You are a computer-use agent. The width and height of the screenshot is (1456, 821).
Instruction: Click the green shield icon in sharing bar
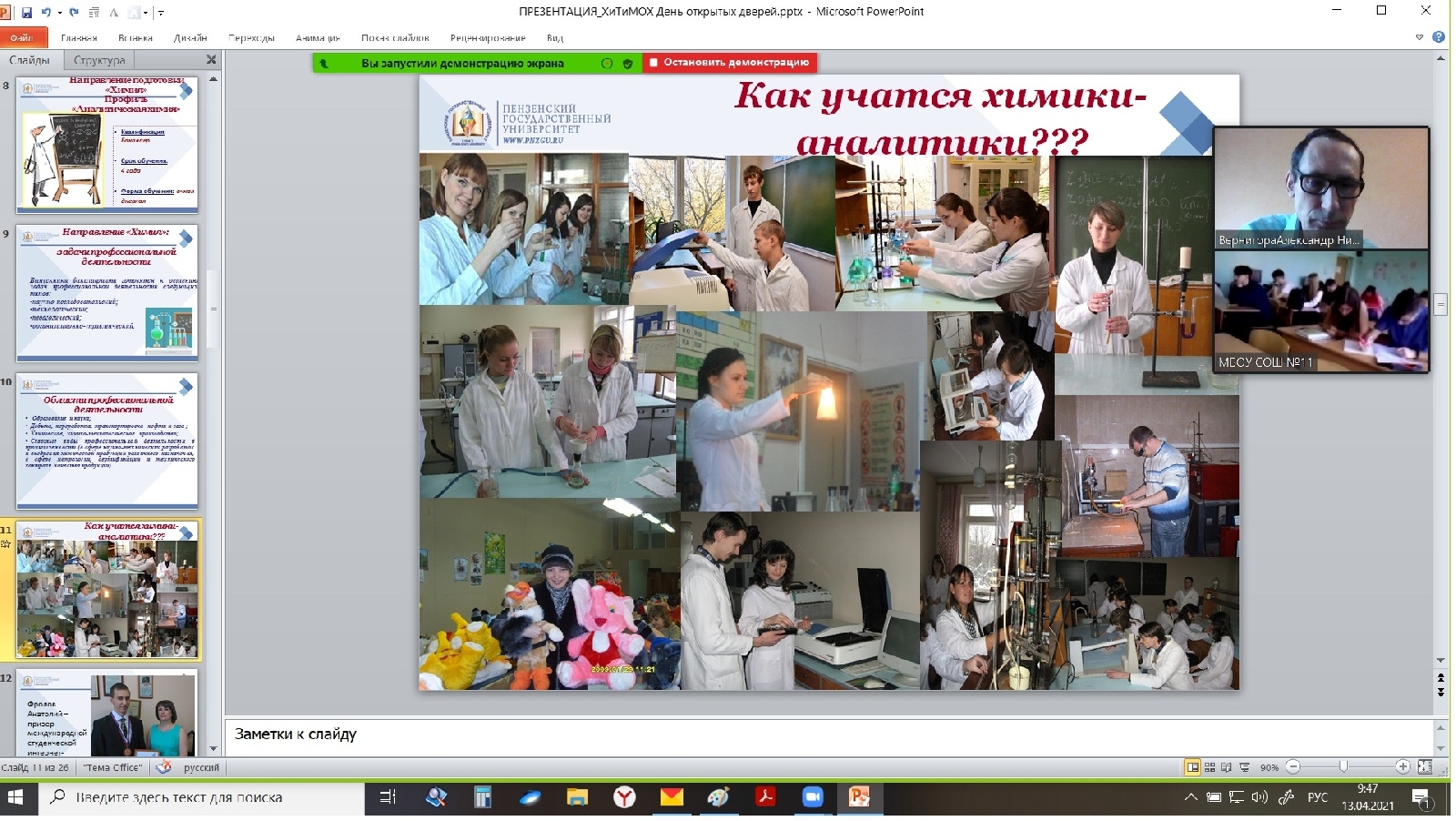(628, 64)
